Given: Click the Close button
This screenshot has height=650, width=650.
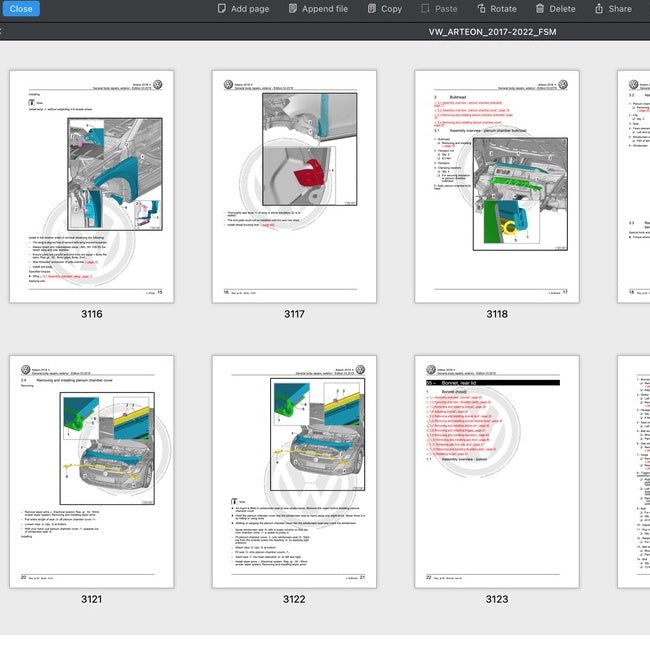Looking at the screenshot, I should (x=20, y=9).
